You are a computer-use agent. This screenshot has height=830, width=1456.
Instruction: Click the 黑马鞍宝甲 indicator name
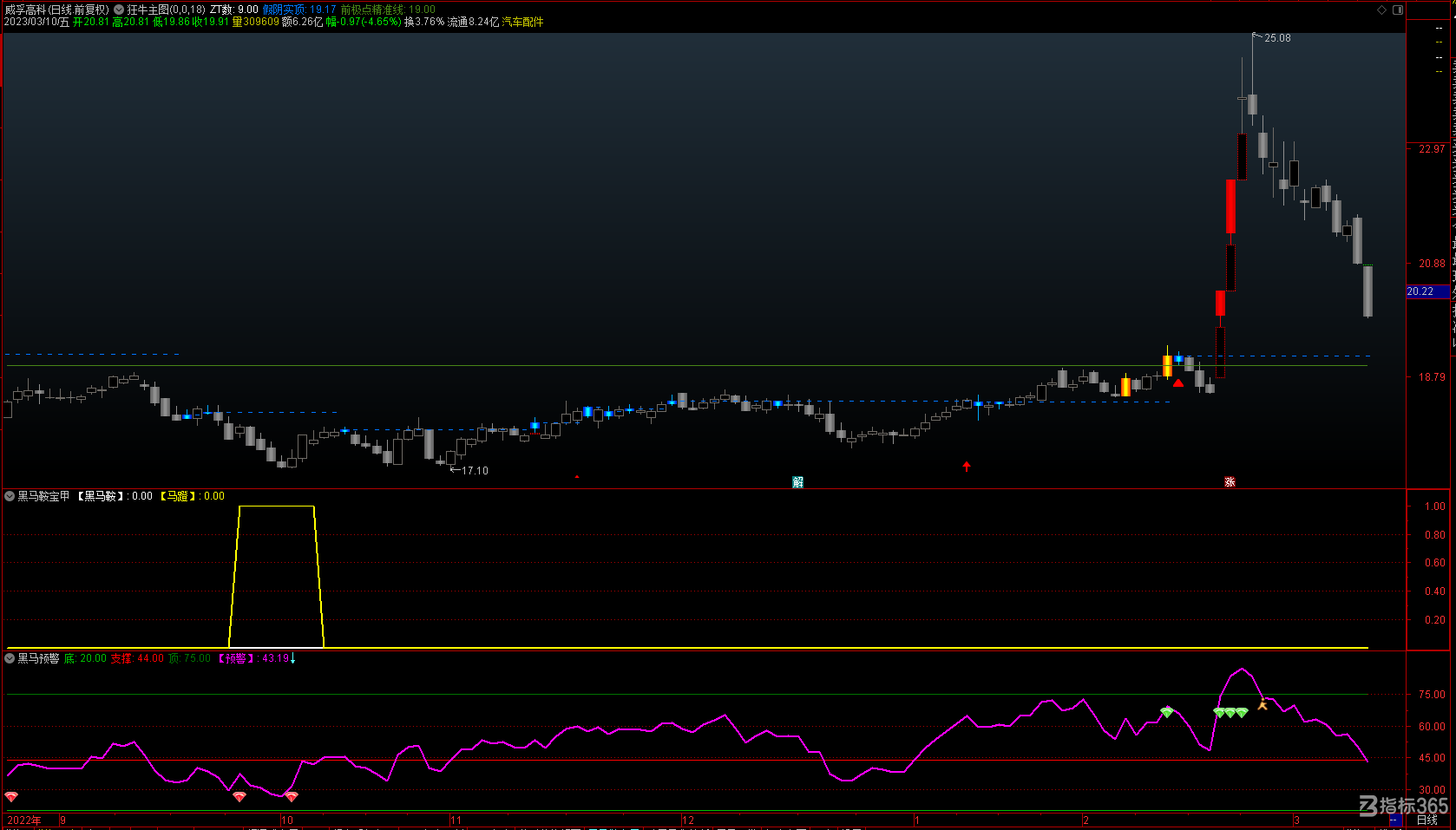tap(43, 496)
